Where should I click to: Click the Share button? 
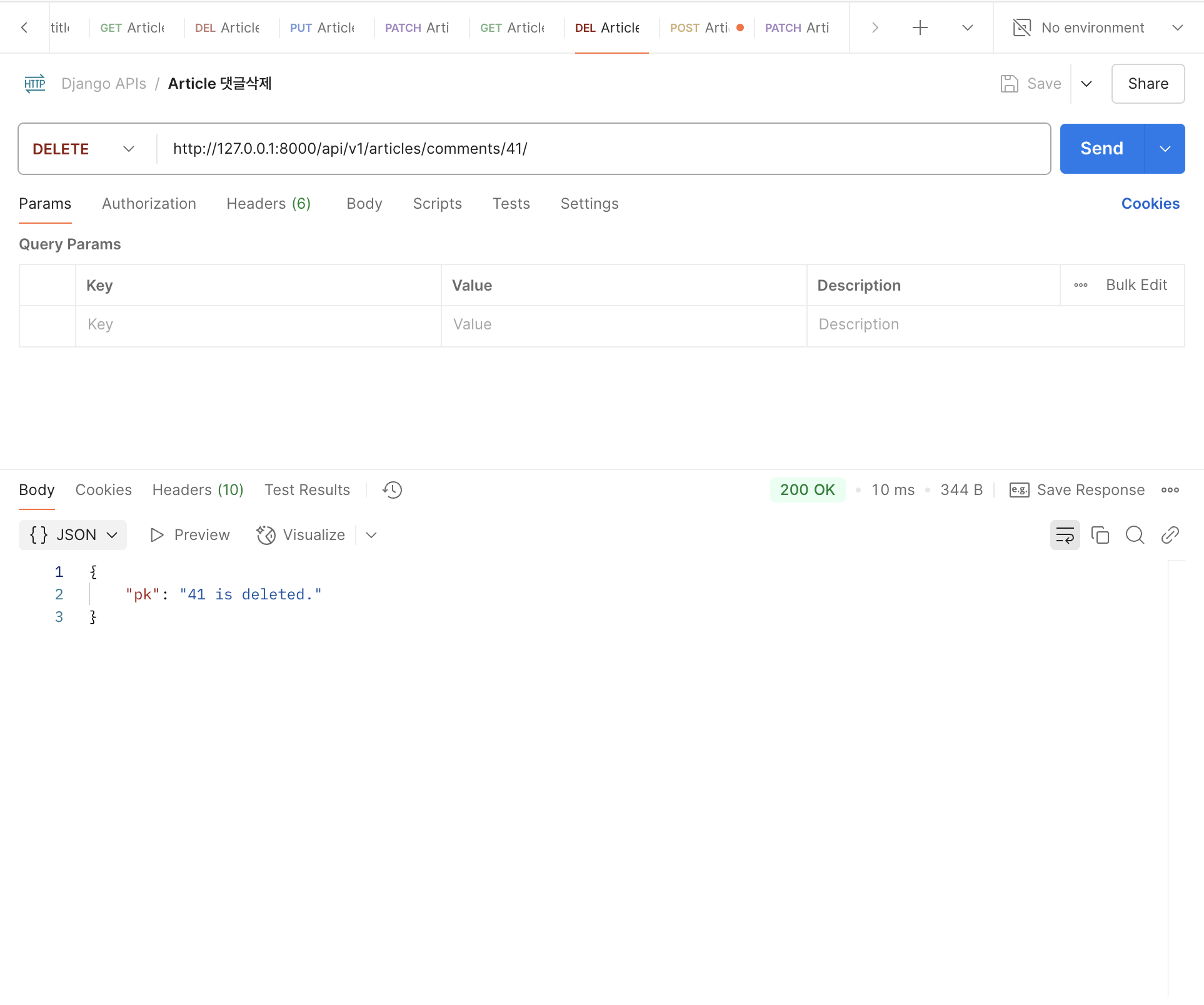1148,84
